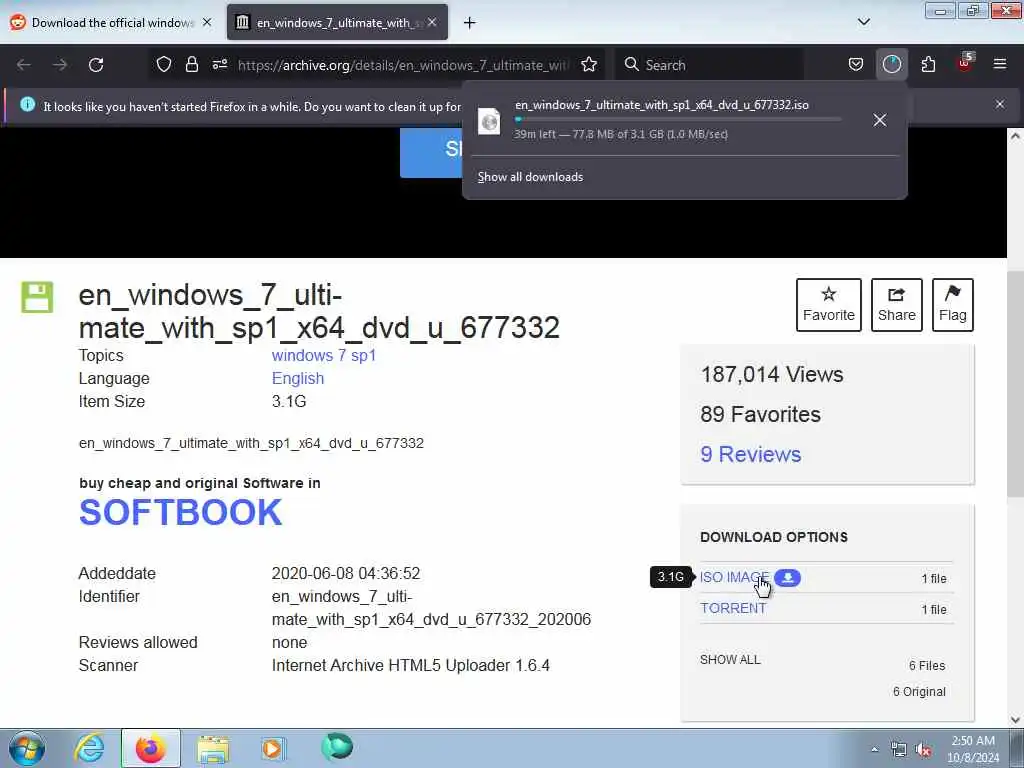Close the en_windows_7_ultimate tab
The width and height of the screenshot is (1024, 768).
[432, 22]
